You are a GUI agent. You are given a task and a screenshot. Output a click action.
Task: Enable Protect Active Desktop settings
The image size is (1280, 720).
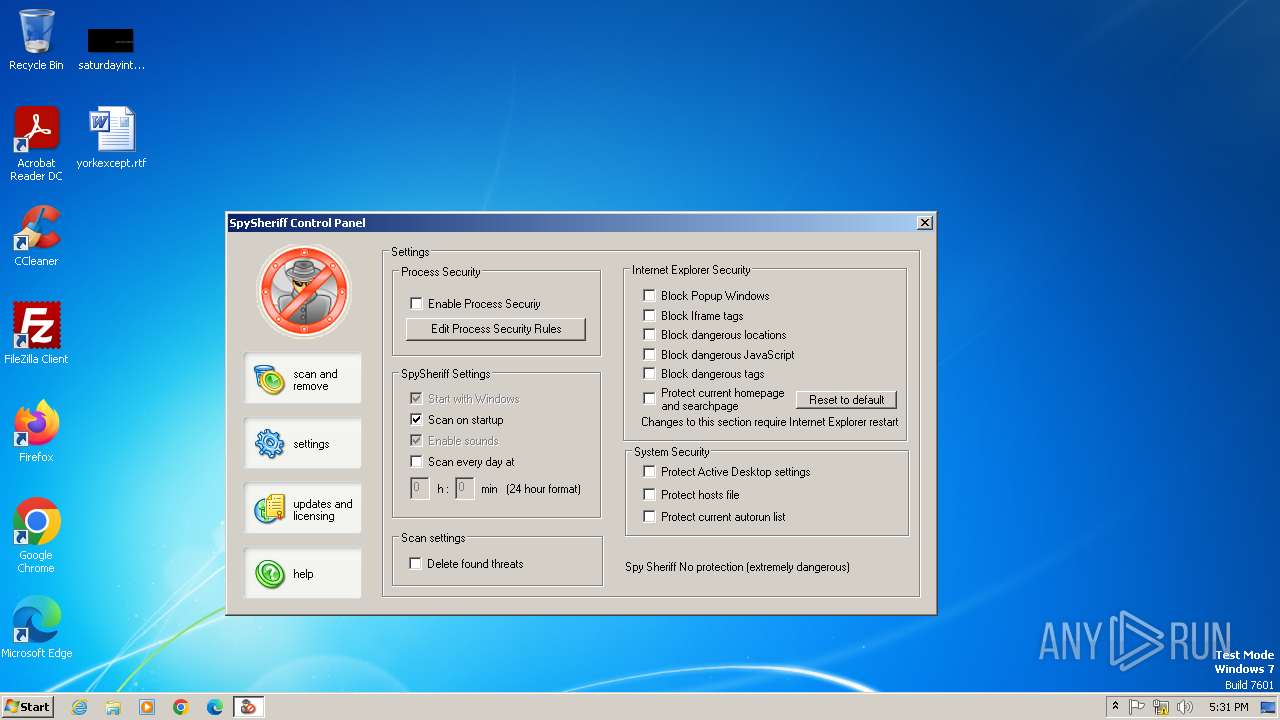650,472
